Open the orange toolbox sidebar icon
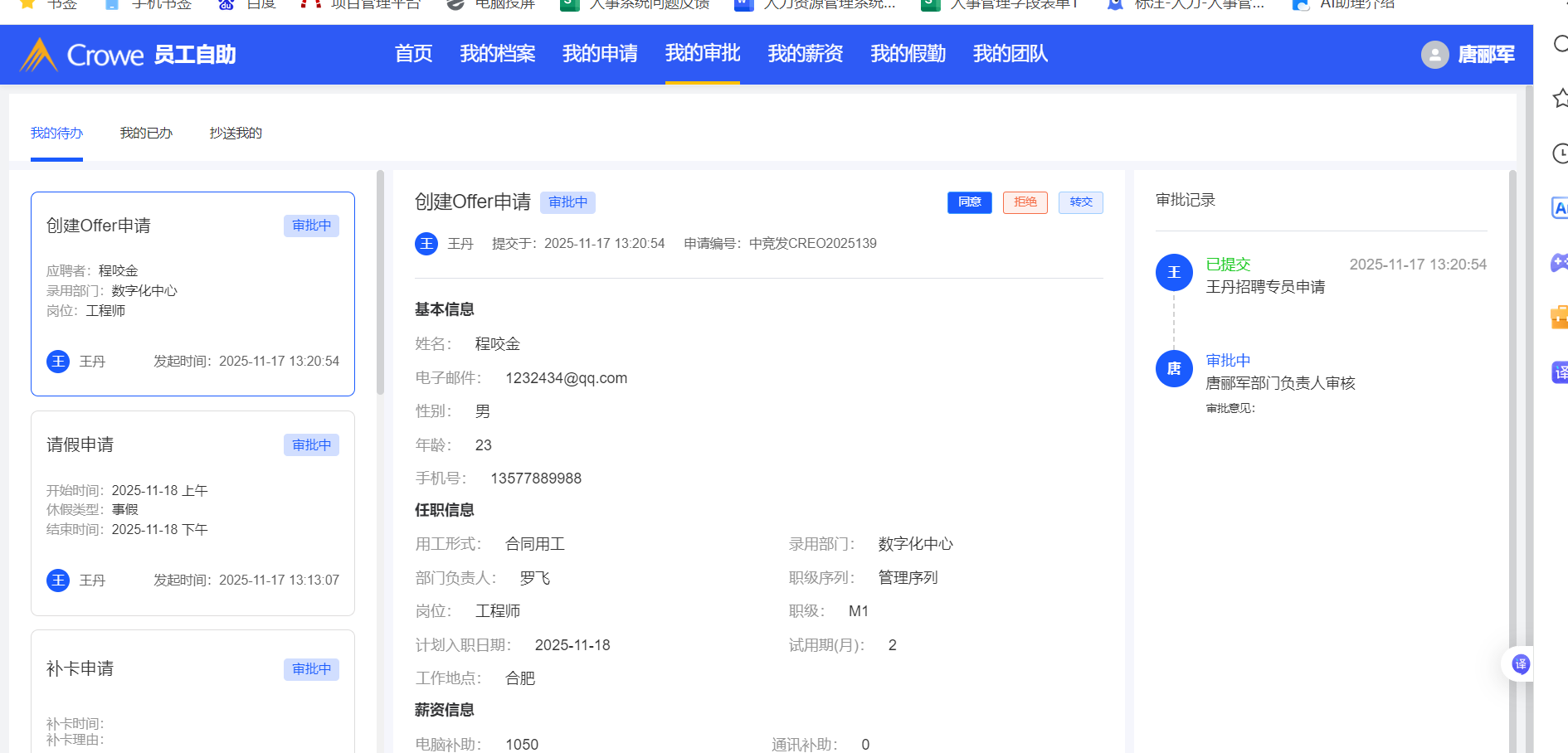This screenshot has width=1568, height=753. pos(1559,317)
